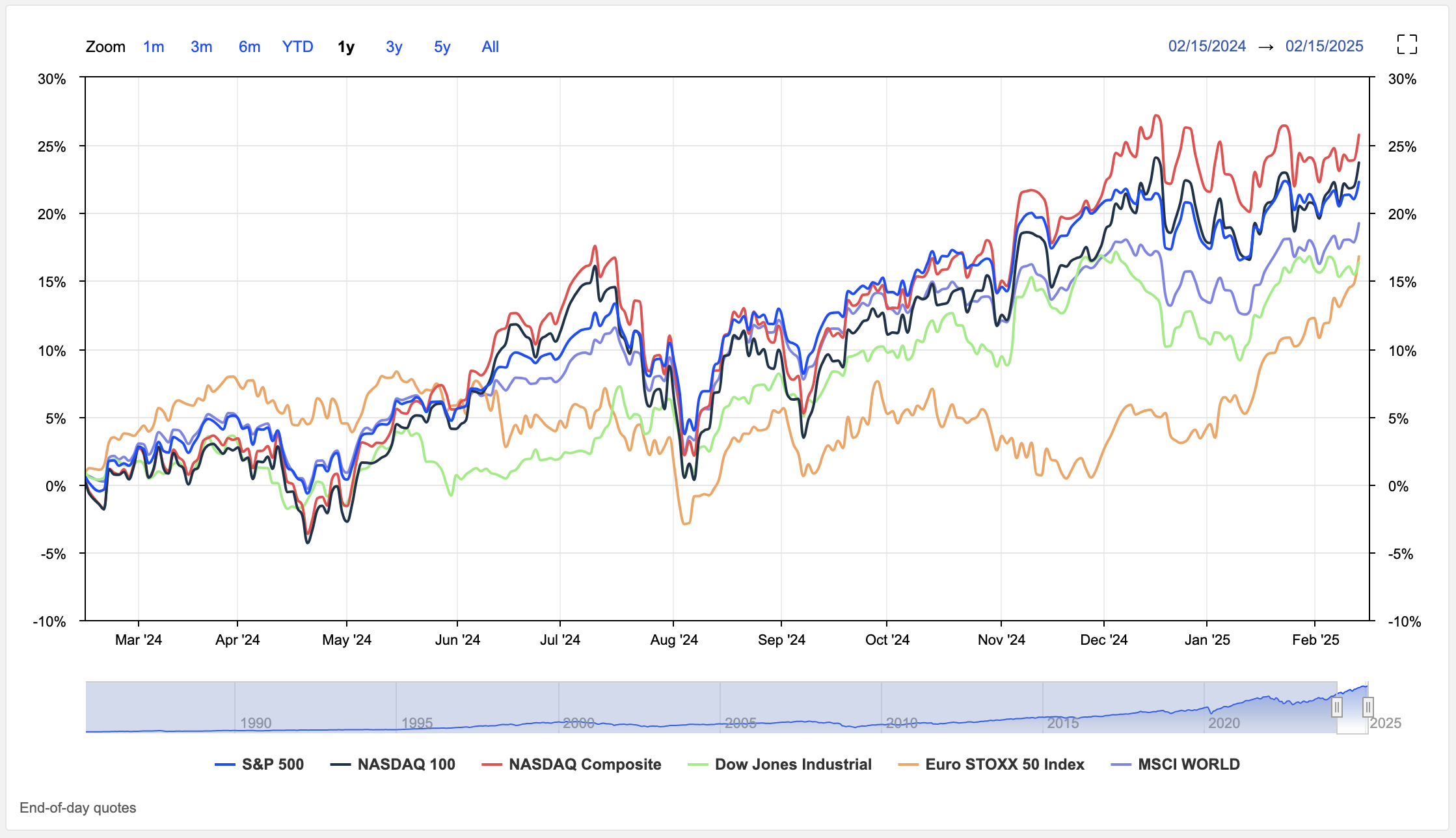The width and height of the screenshot is (1456, 838).
Task: Set zoom range to 6m
Action: 250,47
